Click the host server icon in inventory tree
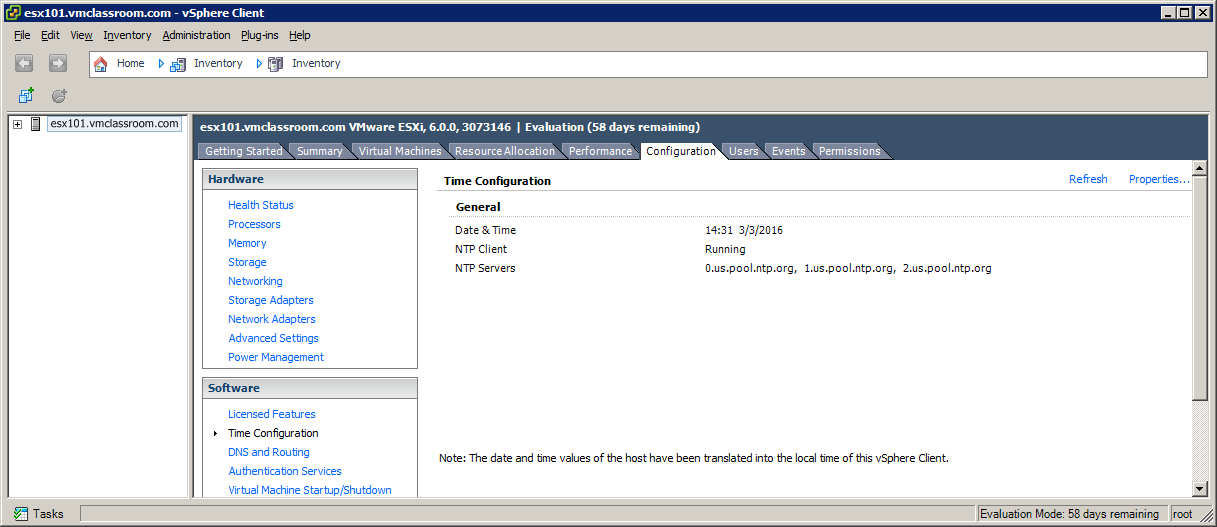 (x=36, y=124)
